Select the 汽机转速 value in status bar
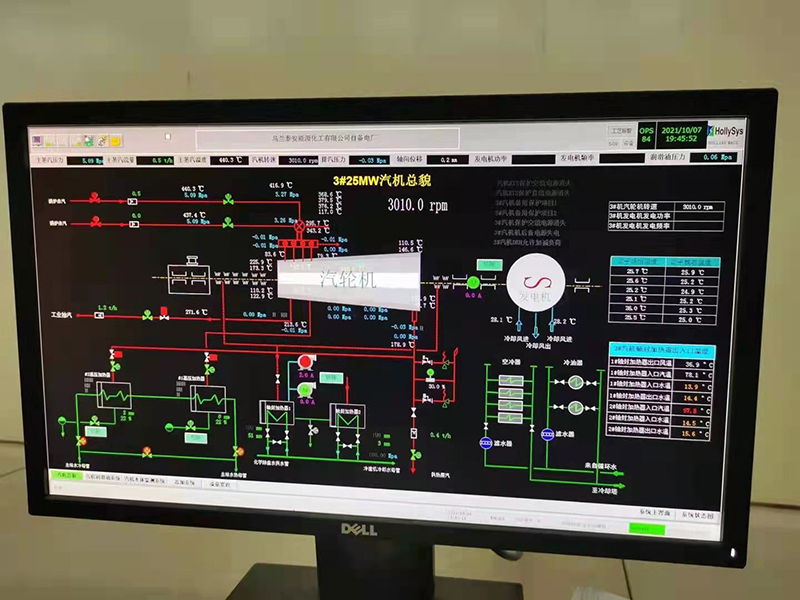The image size is (800, 600). coord(300,159)
